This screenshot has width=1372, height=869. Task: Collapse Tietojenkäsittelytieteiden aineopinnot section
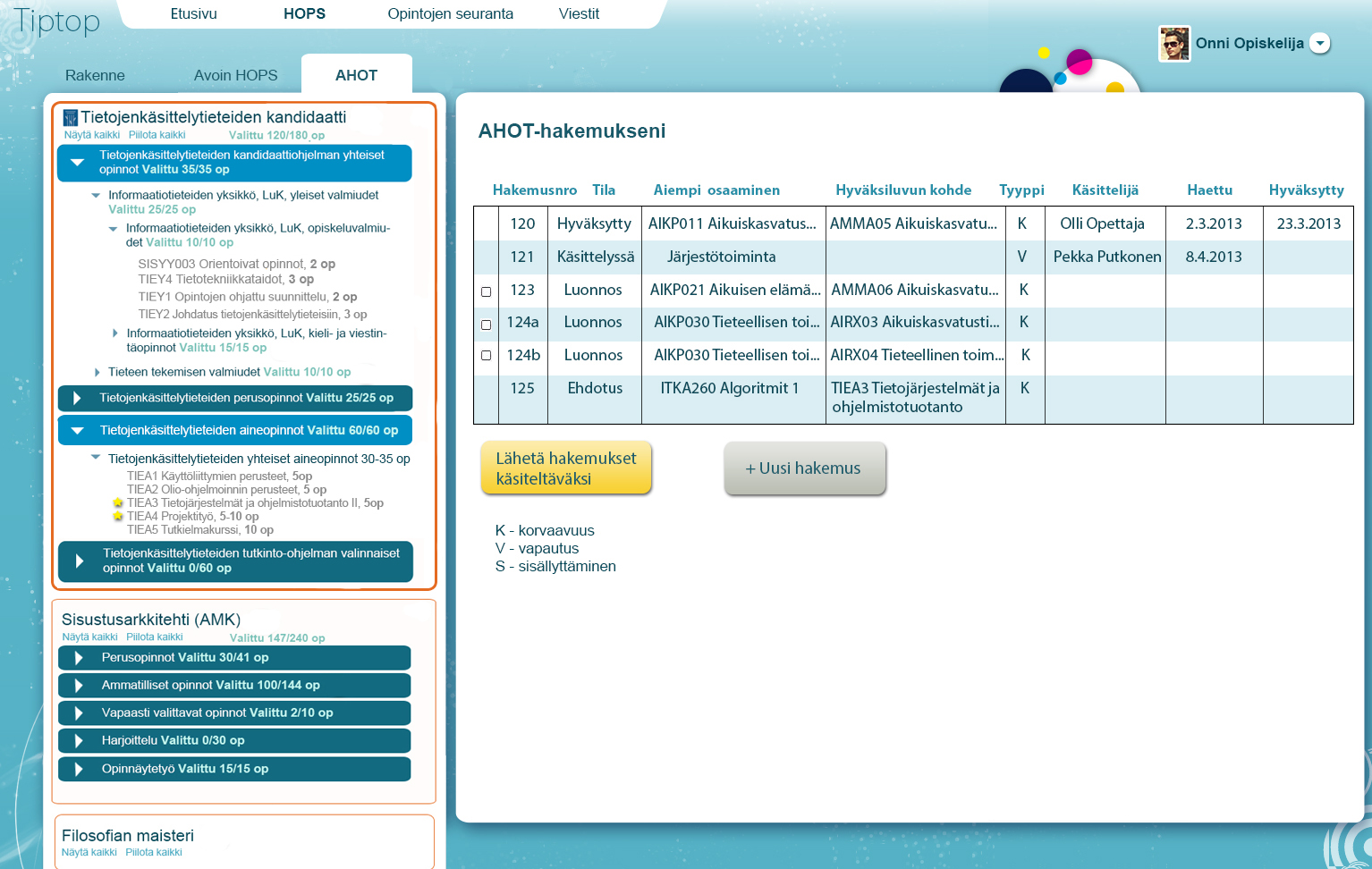coord(78,431)
